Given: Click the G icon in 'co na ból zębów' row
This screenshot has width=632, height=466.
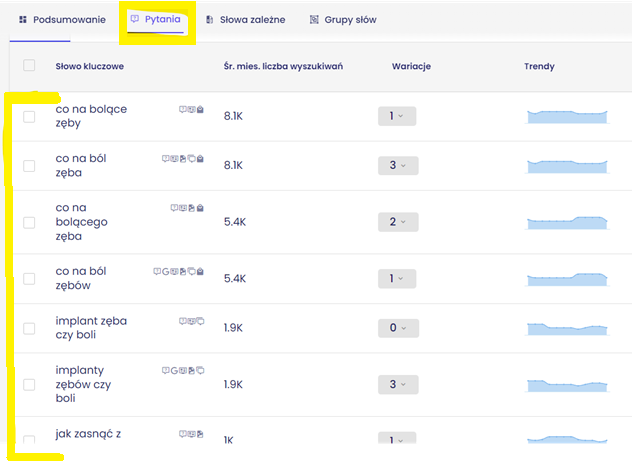Looking at the screenshot, I should (x=165, y=271).
